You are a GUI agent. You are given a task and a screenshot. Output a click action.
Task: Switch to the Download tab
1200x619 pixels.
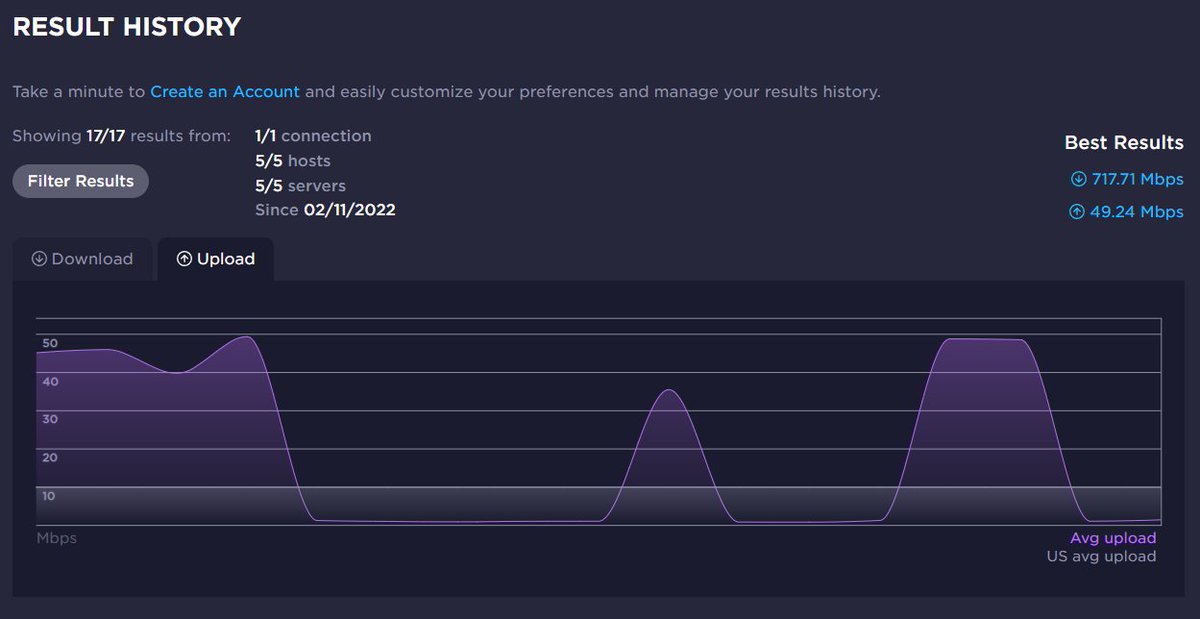click(83, 258)
